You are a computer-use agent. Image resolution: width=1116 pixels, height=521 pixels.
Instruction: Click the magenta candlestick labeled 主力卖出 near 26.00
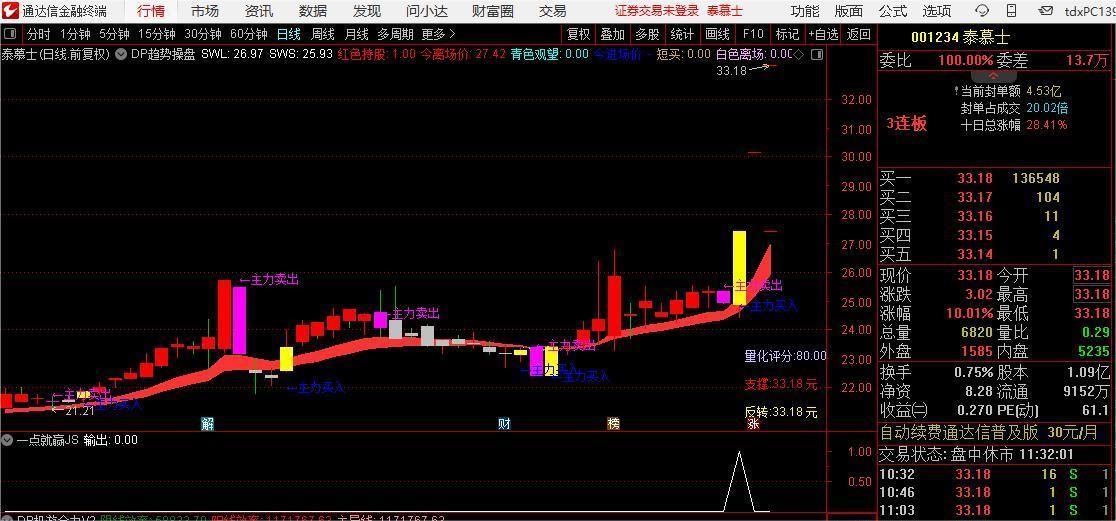tap(239, 320)
